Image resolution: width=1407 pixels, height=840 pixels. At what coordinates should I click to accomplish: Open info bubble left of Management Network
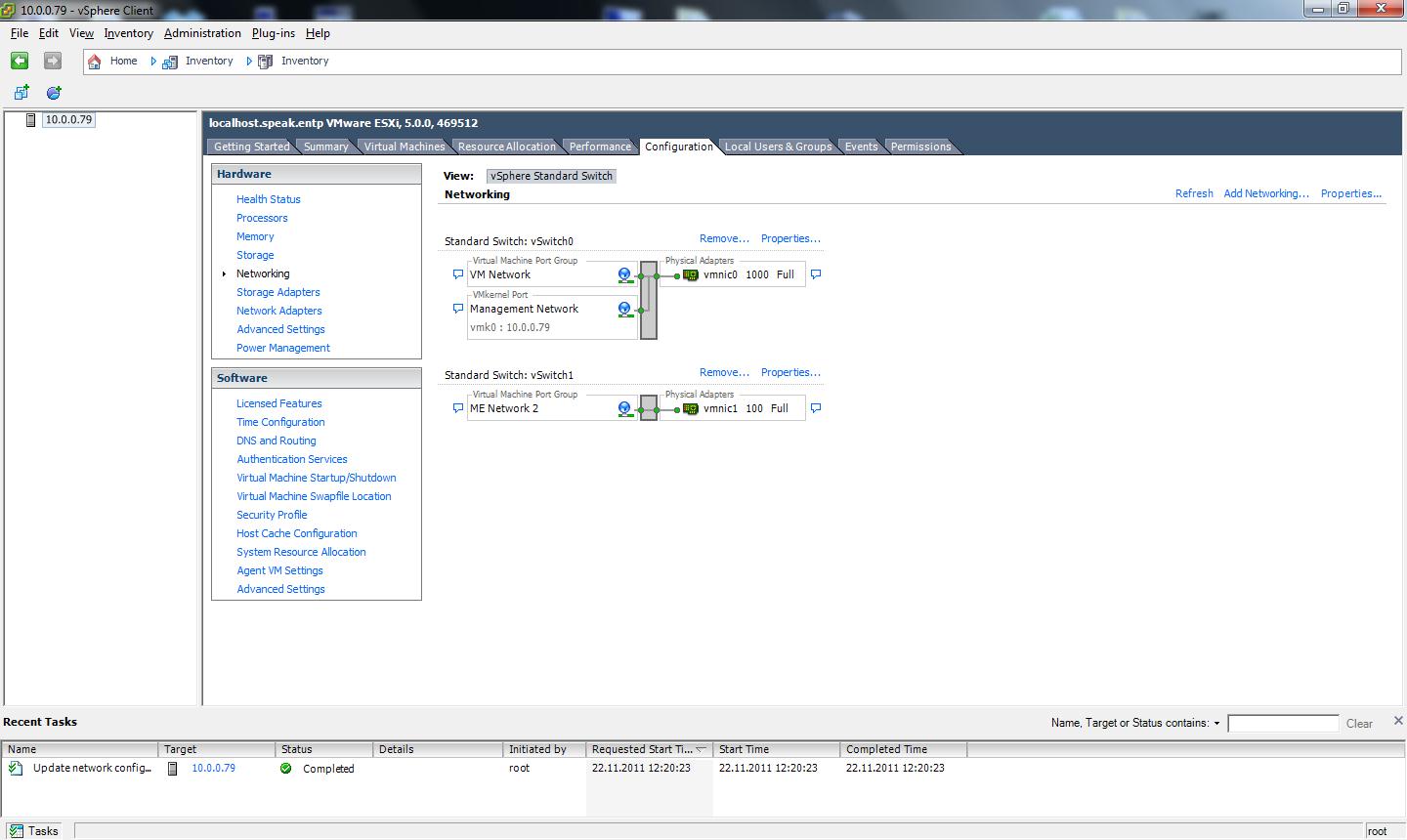(457, 310)
